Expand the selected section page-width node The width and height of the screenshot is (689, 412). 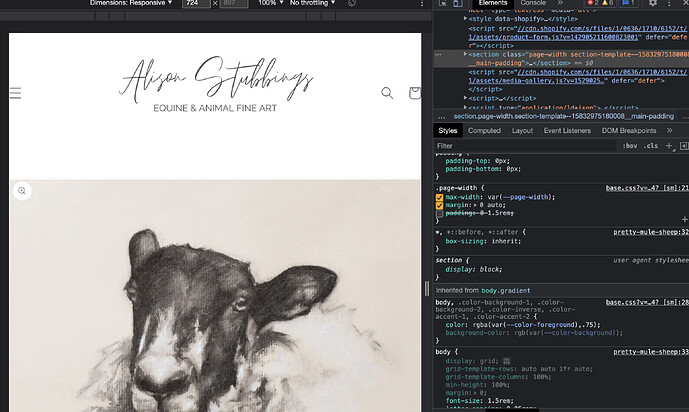465,54
